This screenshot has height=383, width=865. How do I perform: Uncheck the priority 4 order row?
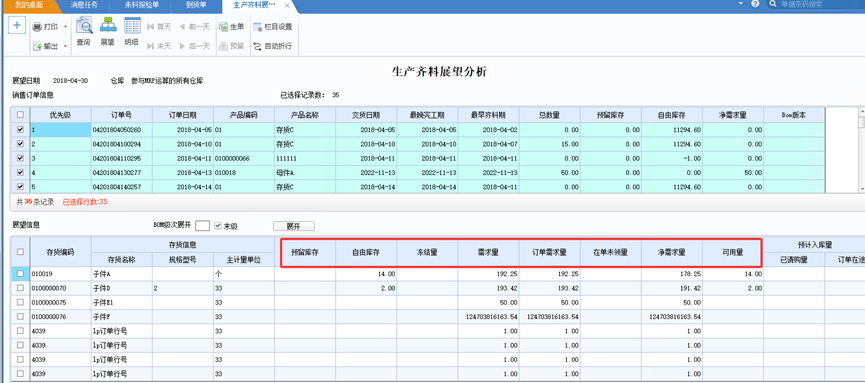21,173
